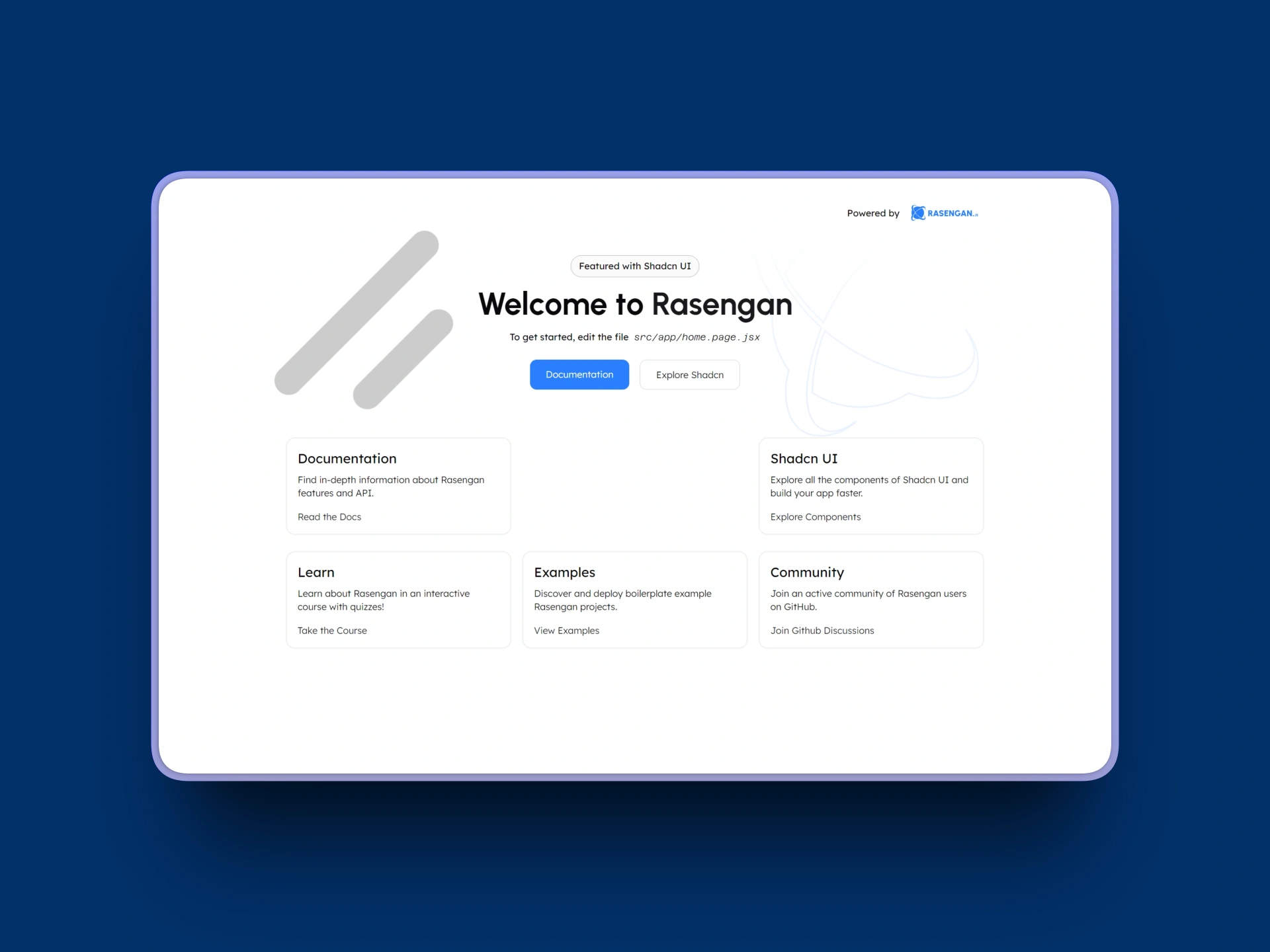This screenshot has width=1270, height=952.
Task: Click the Featured with Shadcn UI badge
Action: (x=634, y=266)
